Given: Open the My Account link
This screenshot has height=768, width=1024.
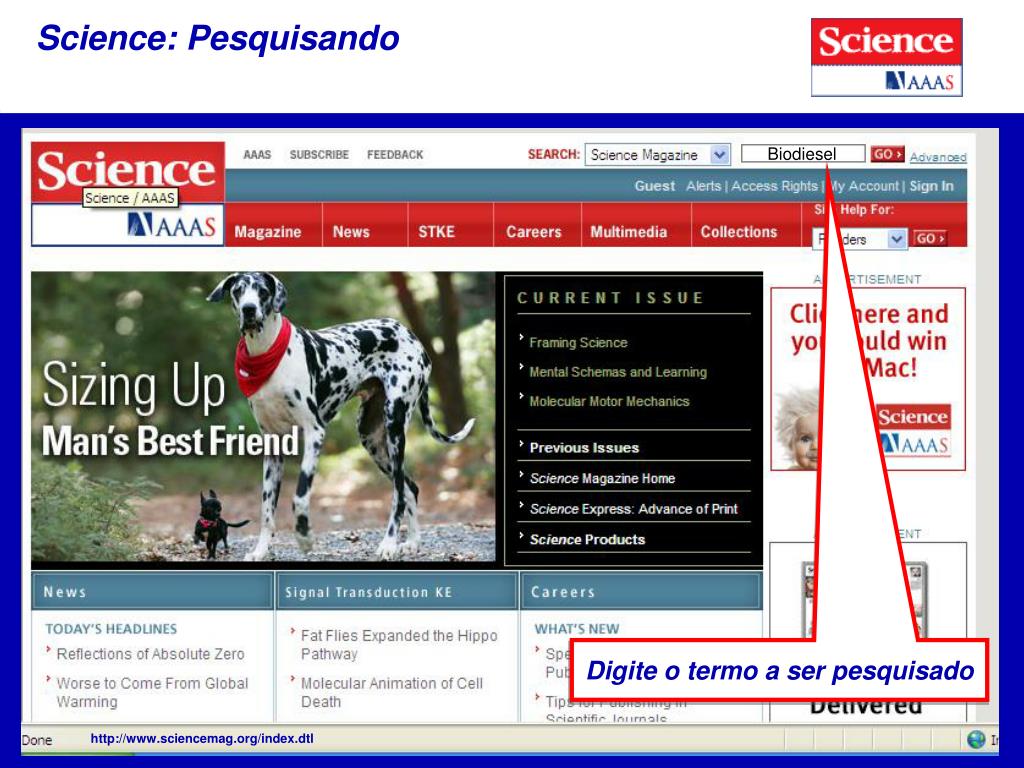Looking at the screenshot, I should [x=864, y=186].
